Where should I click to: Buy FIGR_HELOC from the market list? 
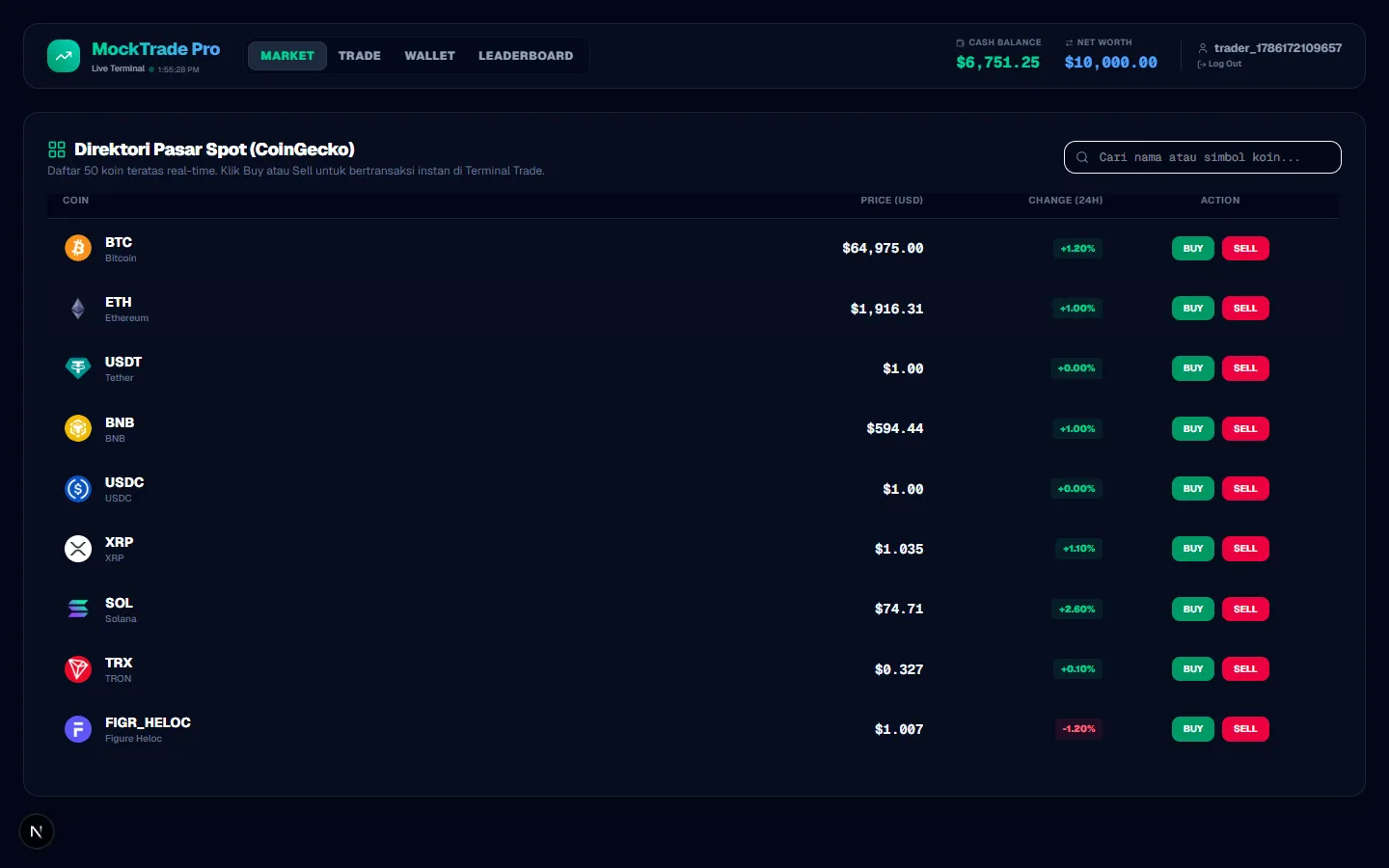(x=1193, y=729)
